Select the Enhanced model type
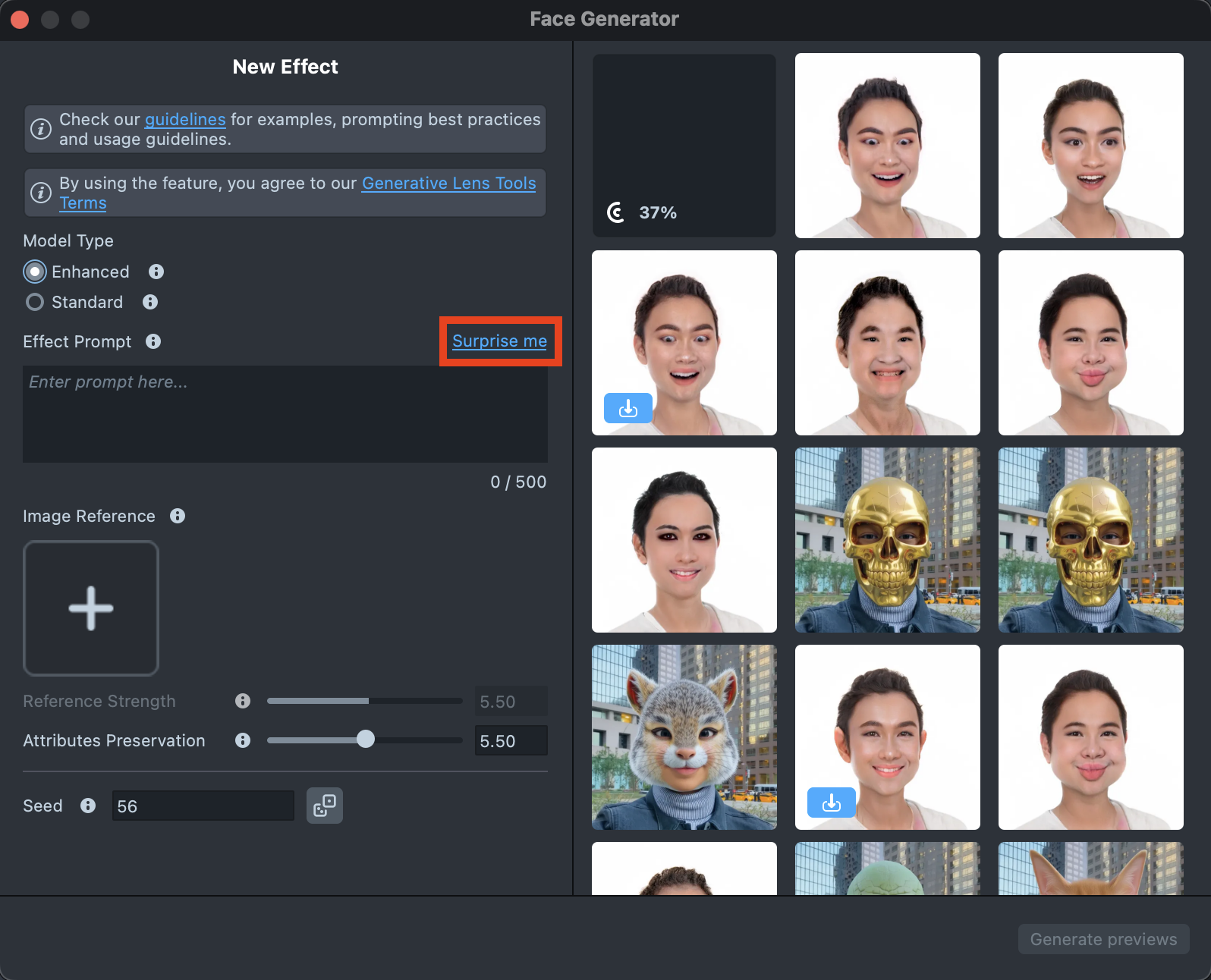Viewport: 1211px width, 980px height. 35,272
